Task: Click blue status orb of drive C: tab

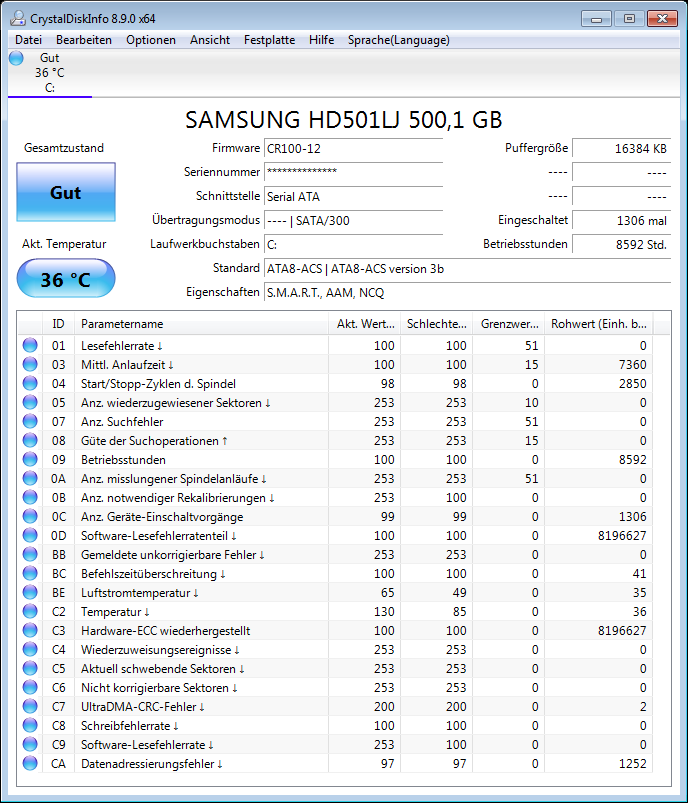Action: (16, 58)
